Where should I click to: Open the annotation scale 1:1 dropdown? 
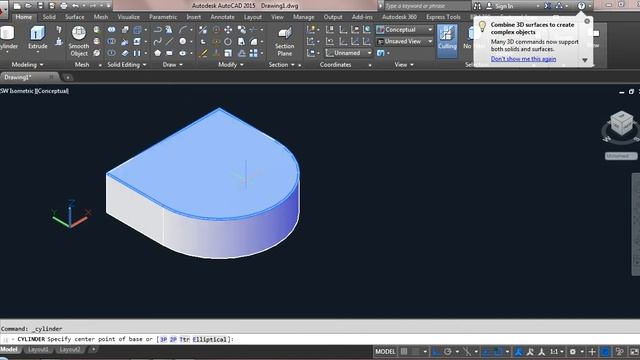(556, 351)
